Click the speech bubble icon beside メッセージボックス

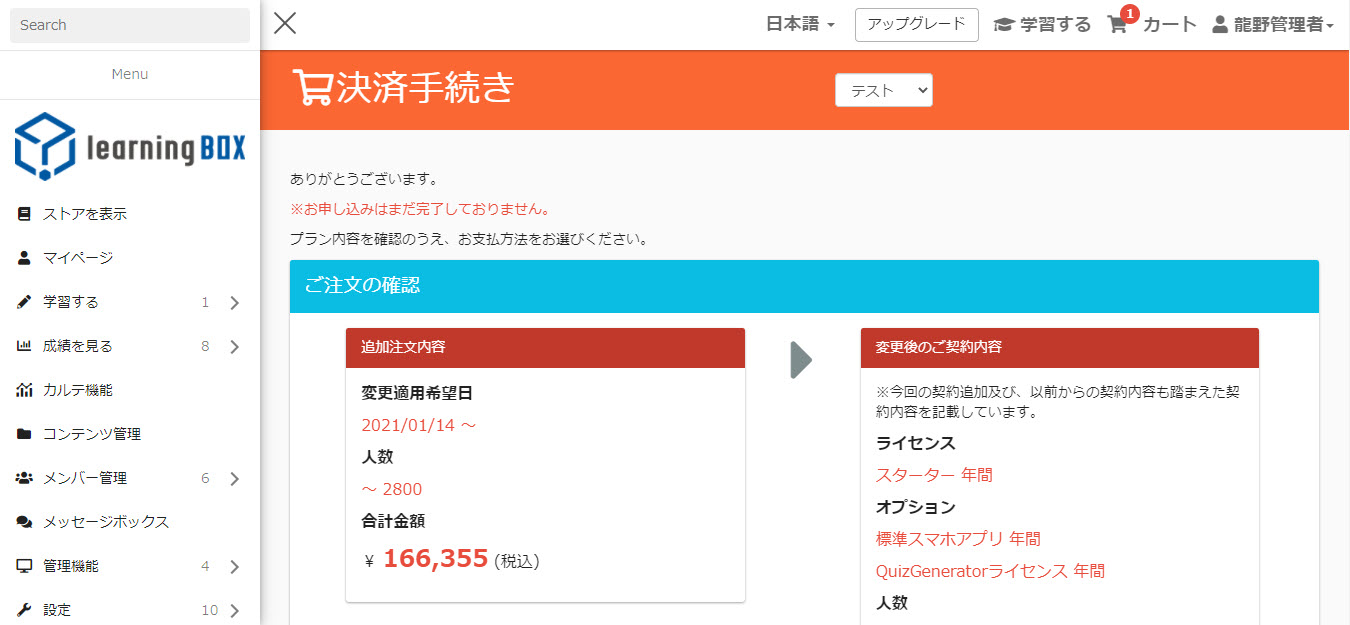tap(24, 522)
